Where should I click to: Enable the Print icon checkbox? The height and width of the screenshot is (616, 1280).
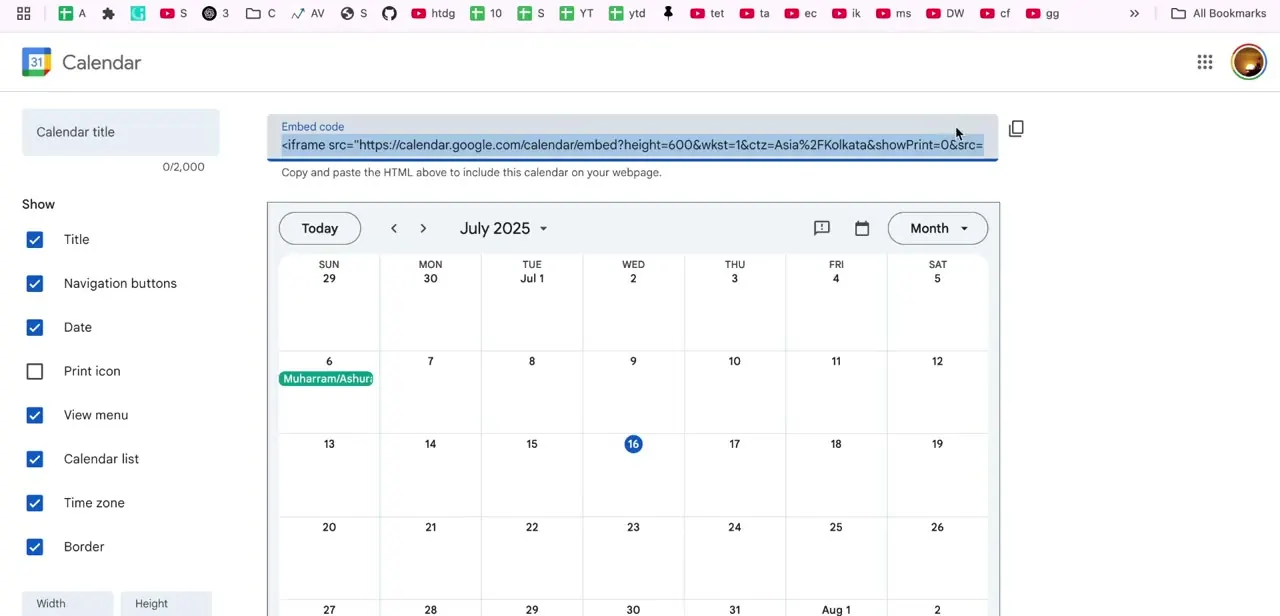[x=35, y=372]
